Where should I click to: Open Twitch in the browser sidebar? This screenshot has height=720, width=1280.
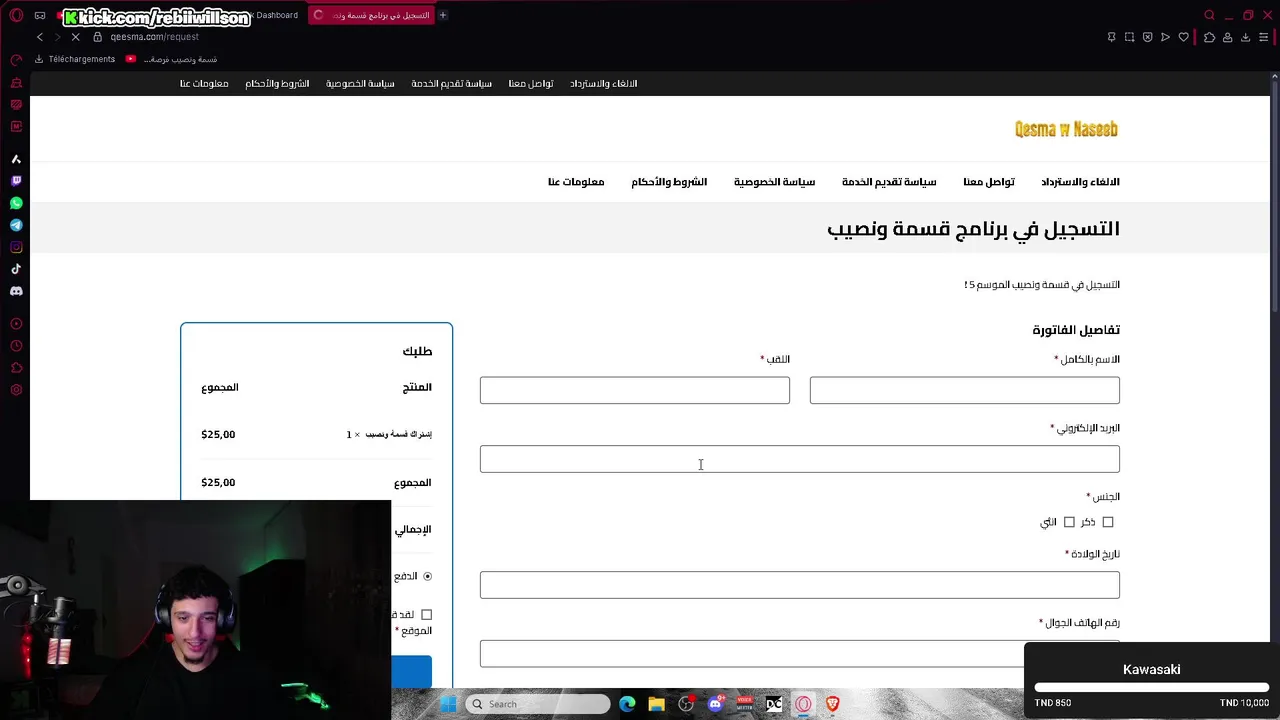click(16, 181)
